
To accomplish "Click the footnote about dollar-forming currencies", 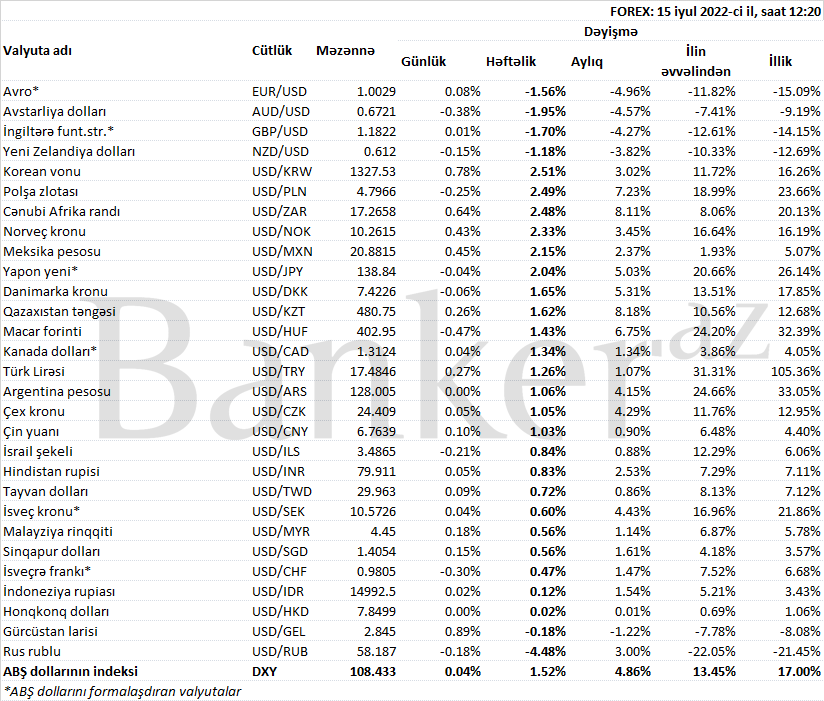I will click(122, 690).
